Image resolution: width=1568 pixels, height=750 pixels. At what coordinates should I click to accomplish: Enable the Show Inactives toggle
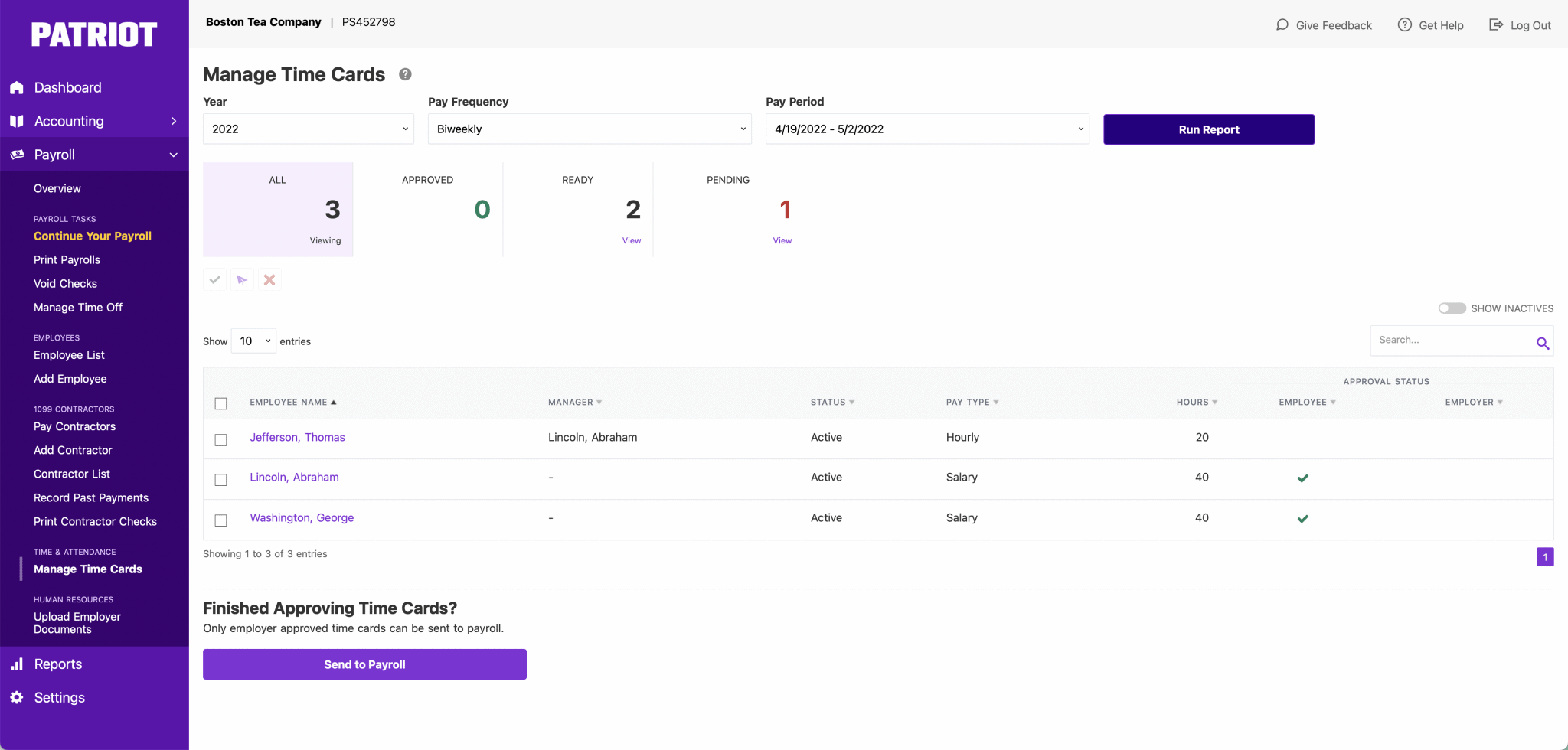click(1452, 308)
